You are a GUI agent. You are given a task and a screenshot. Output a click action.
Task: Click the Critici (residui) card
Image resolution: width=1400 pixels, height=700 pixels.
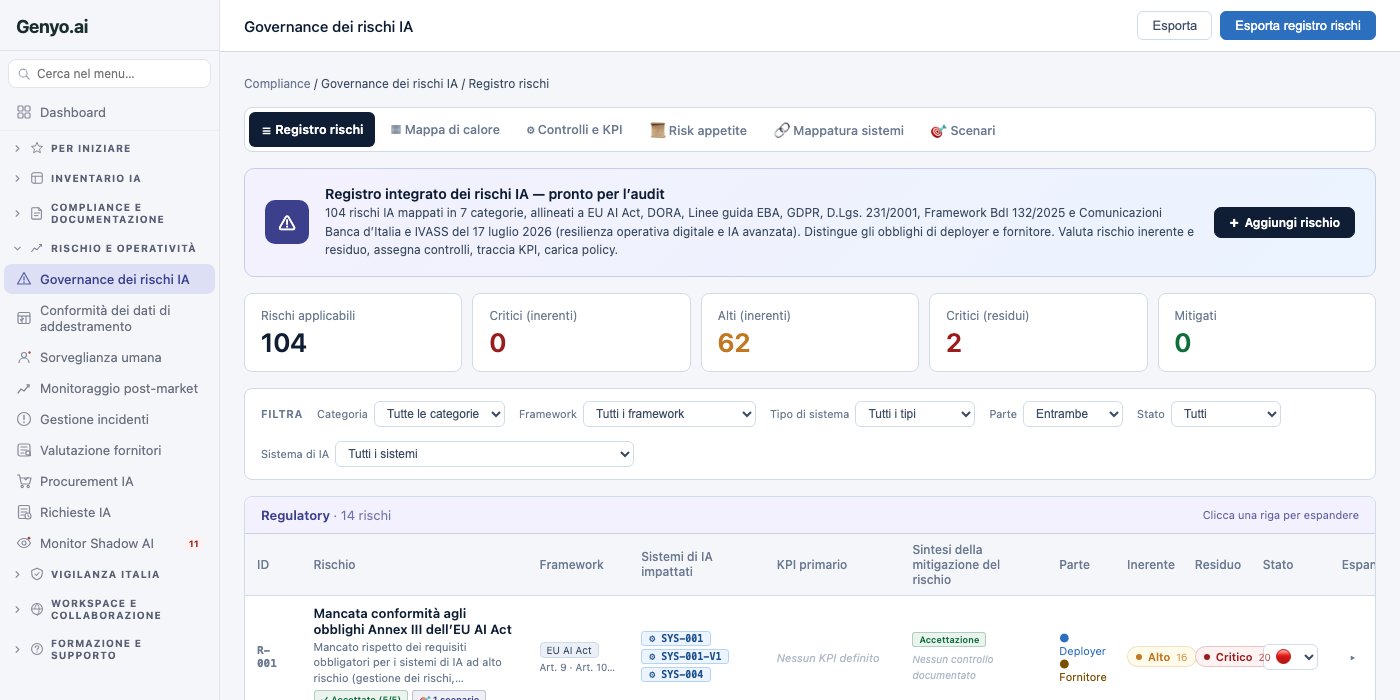click(x=1038, y=332)
